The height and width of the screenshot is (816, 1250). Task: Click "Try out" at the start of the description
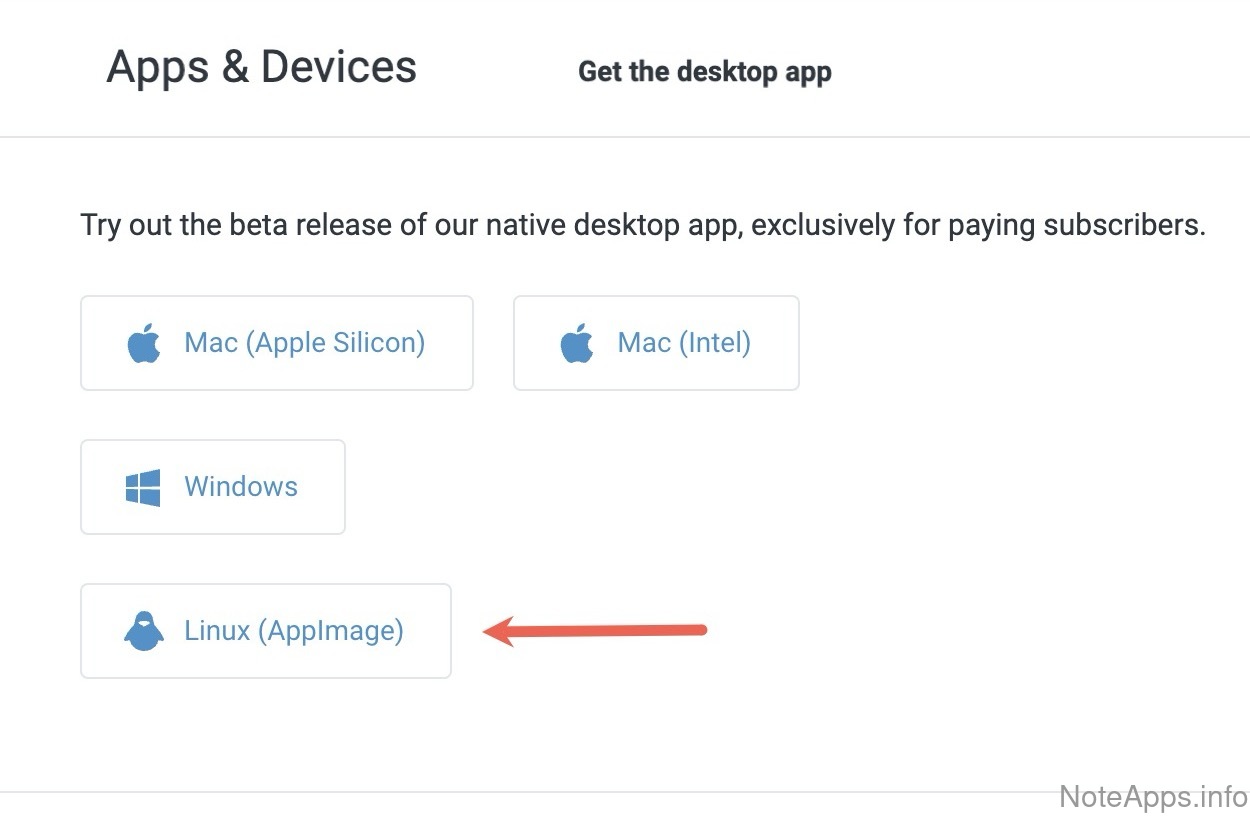click(x=127, y=225)
